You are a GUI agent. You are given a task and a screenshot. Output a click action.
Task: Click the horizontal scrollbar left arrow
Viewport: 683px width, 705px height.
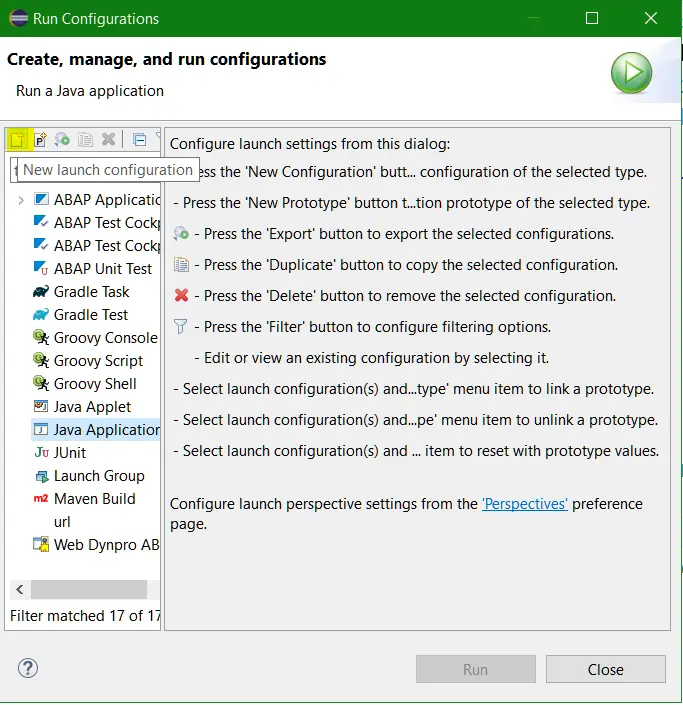click(20, 589)
